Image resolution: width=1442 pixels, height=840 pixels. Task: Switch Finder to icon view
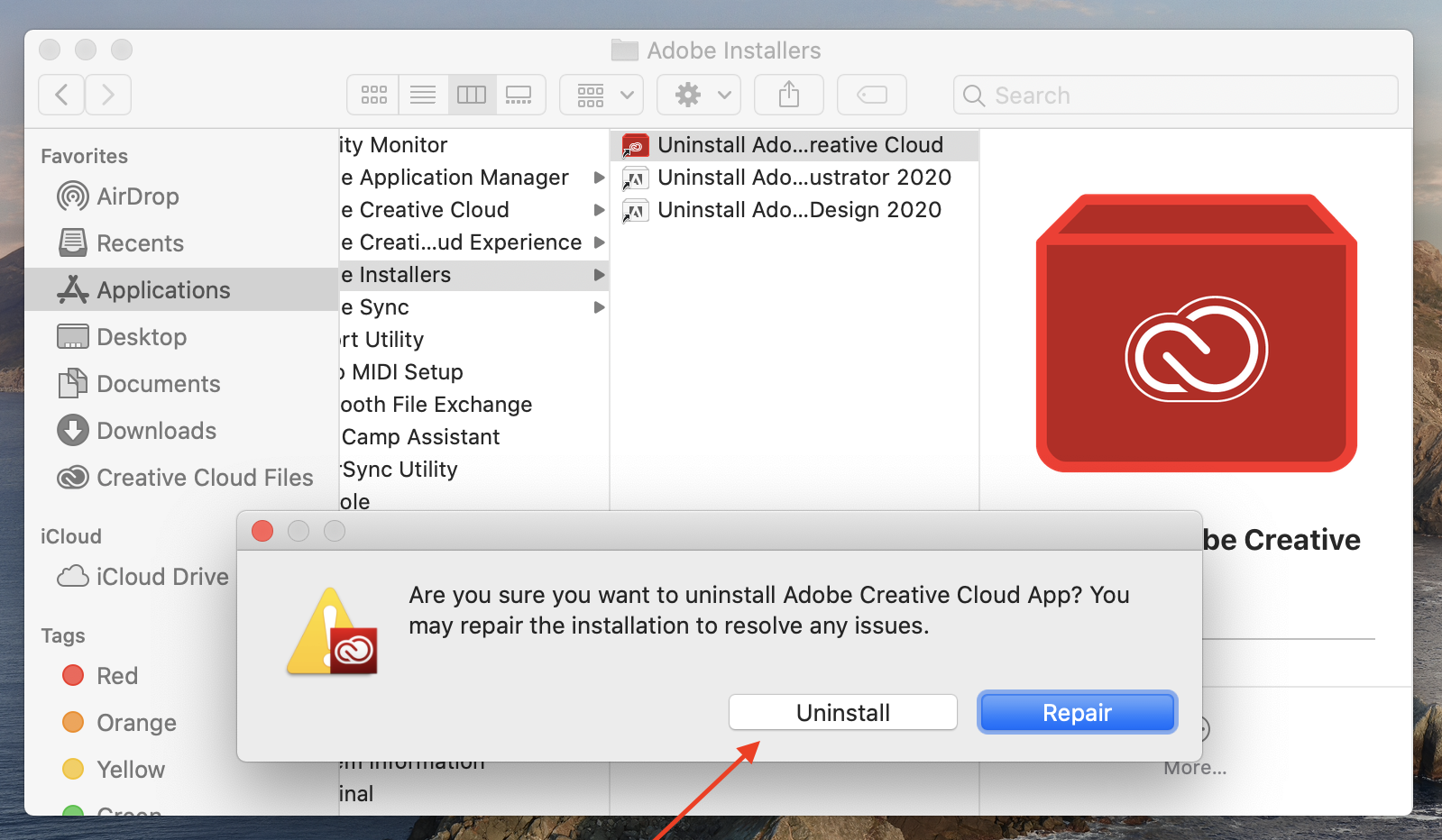[x=373, y=95]
